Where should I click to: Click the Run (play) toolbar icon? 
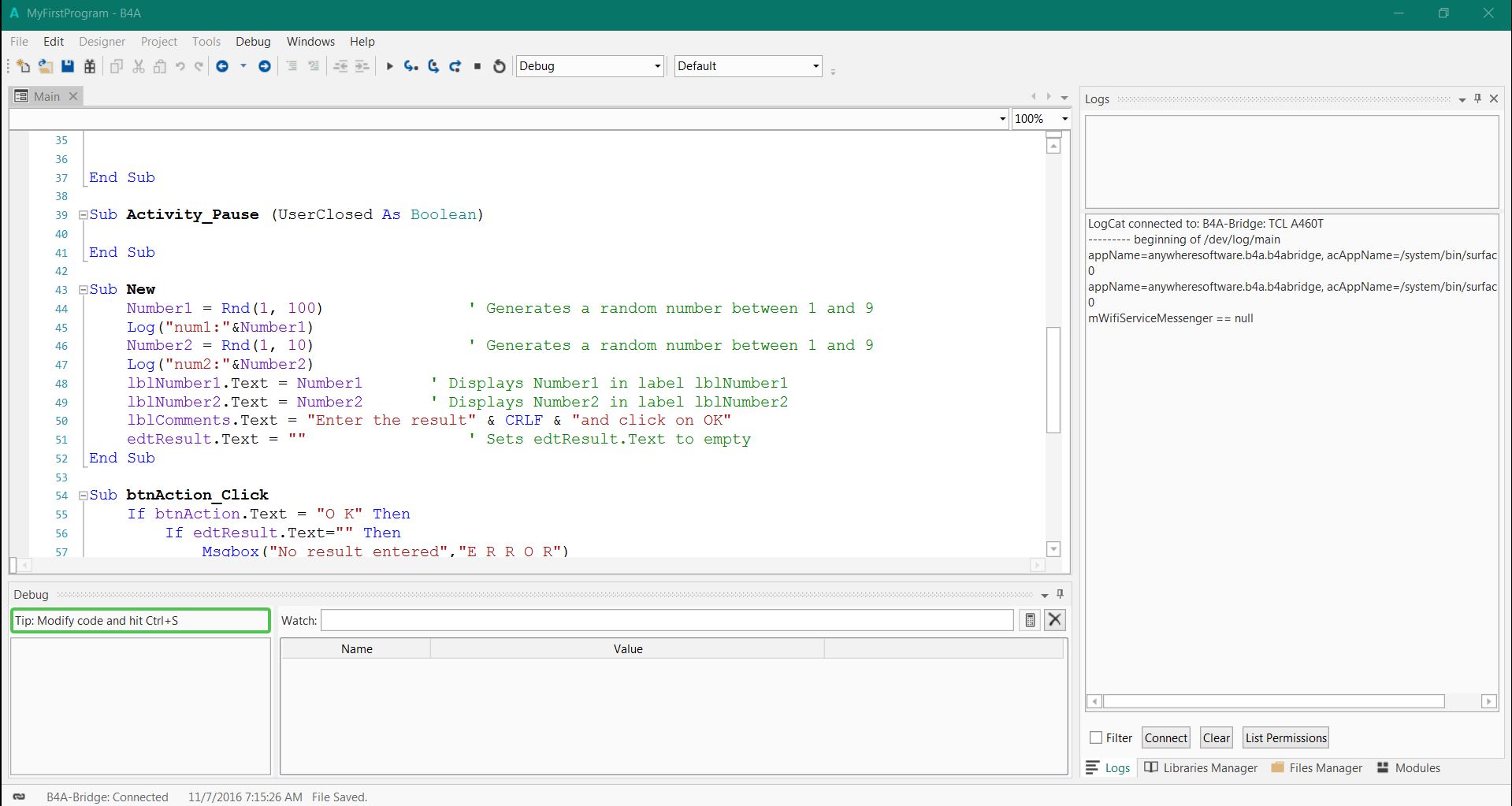389,67
